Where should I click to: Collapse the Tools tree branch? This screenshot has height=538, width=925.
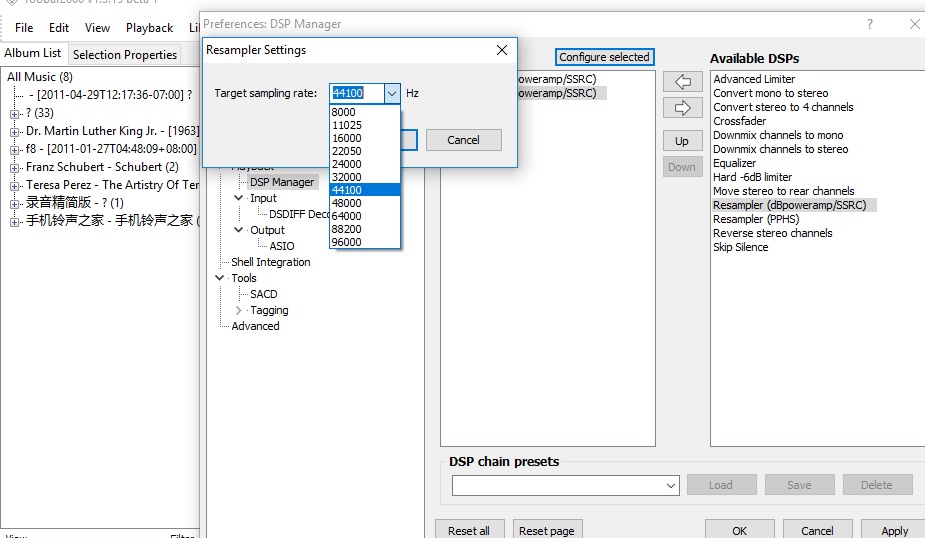pyautogui.click(x=220, y=278)
